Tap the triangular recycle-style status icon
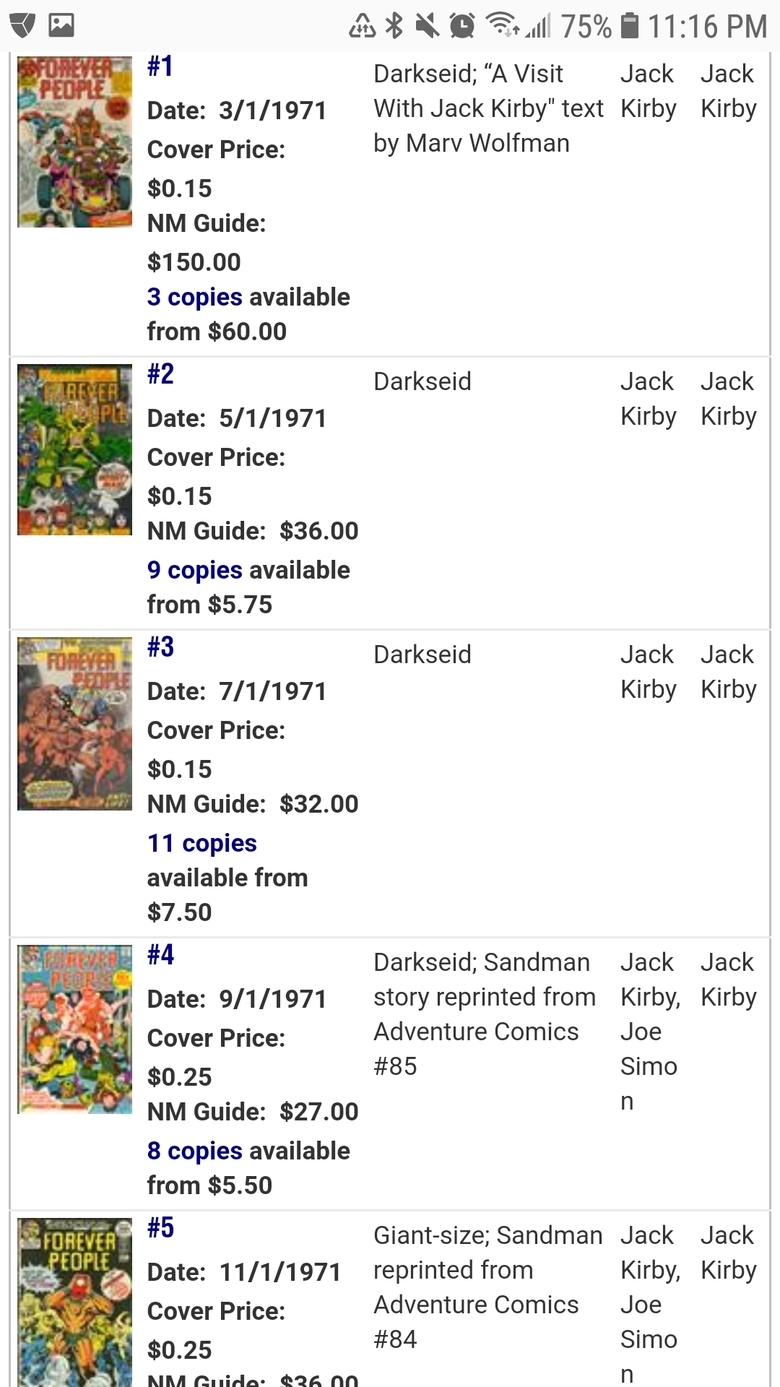 pos(362,26)
